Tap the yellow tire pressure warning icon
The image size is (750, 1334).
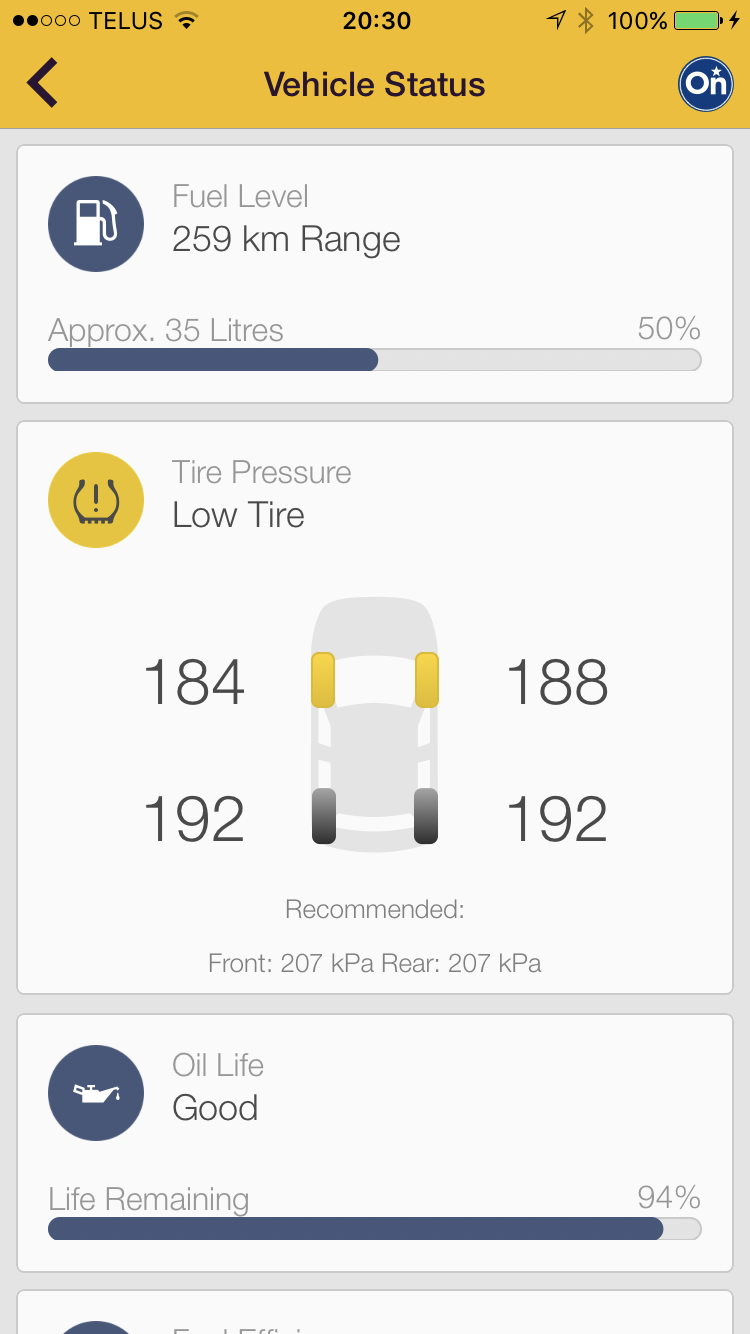click(96, 500)
